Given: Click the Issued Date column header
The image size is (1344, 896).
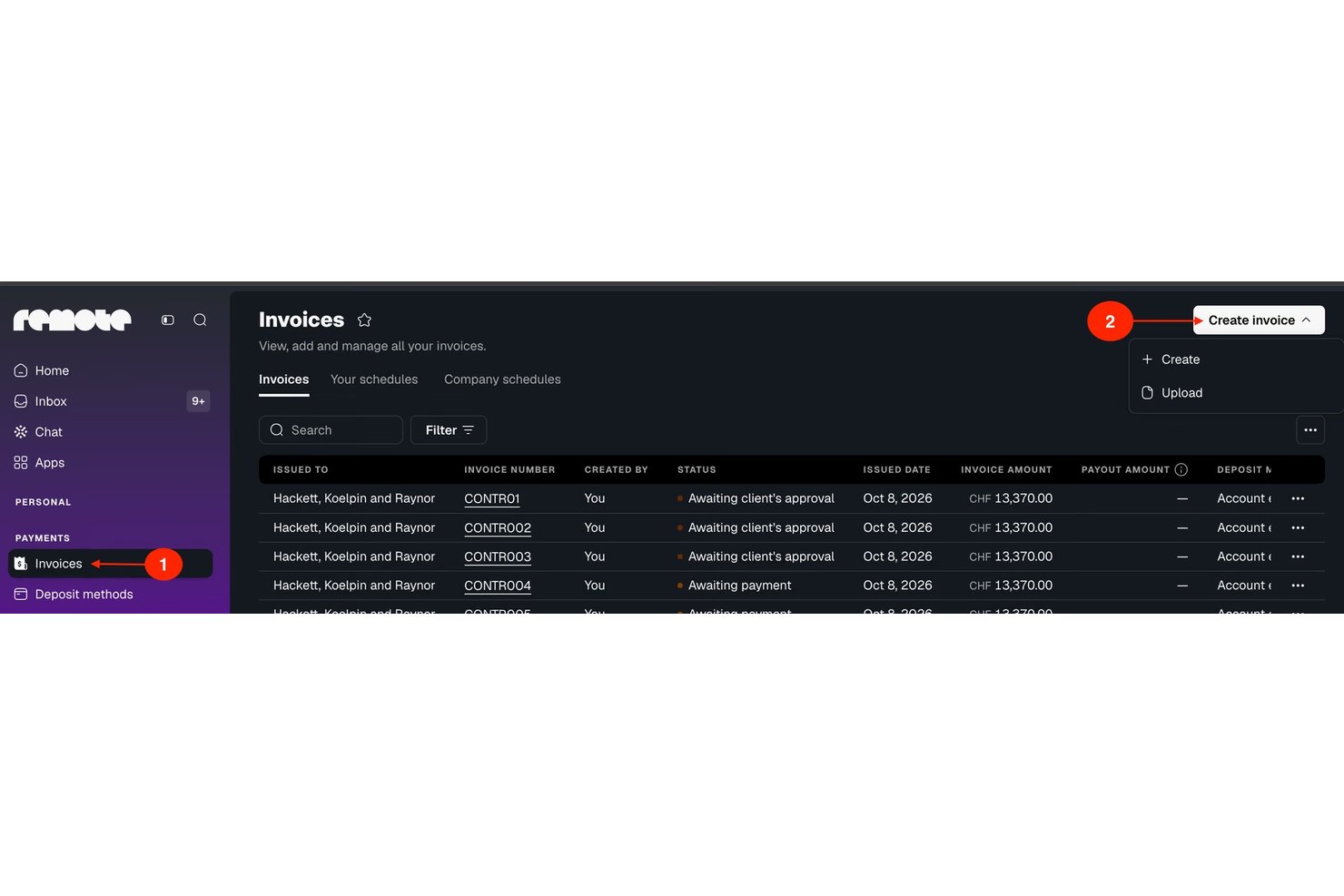Looking at the screenshot, I should point(896,470).
